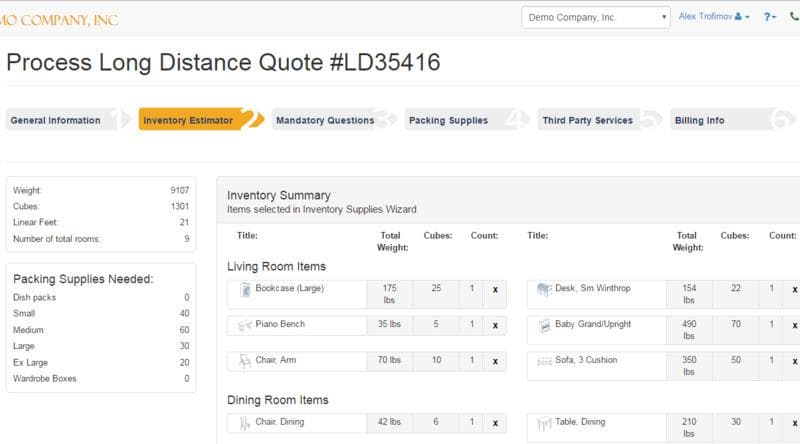Viewport: 800px width, 444px height.
Task: Click the Small boxes count 40
Action: pyautogui.click(x=184, y=313)
